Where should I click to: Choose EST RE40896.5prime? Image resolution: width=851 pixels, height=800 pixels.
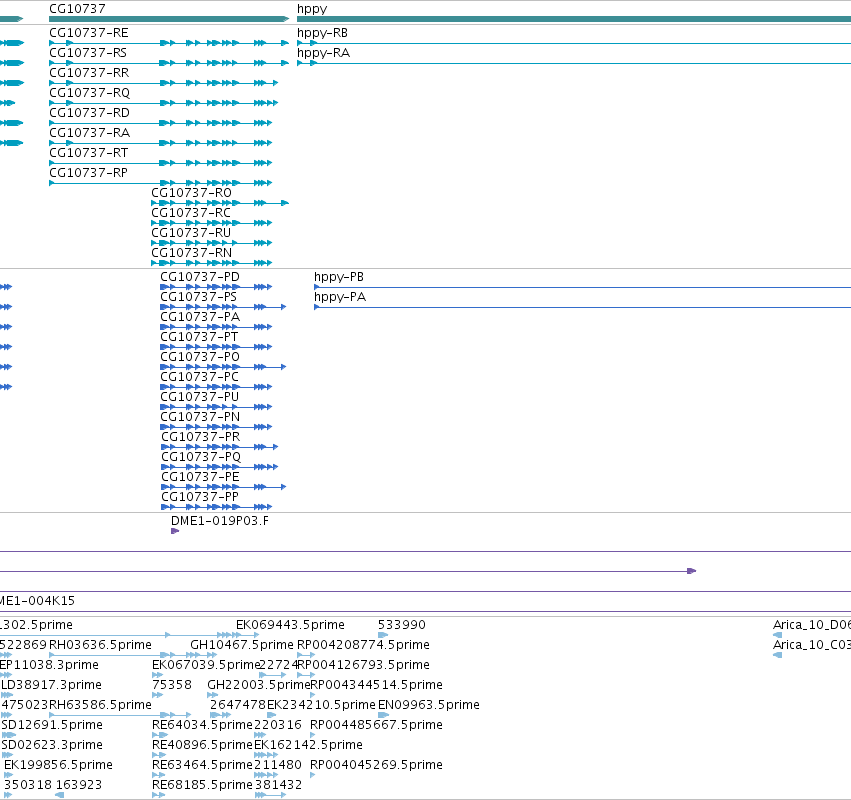202,745
